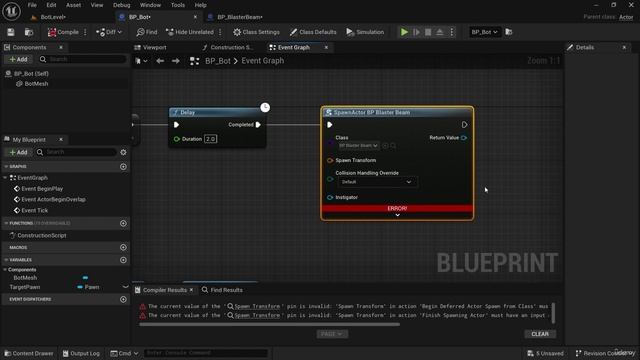Navigate forward in the graph history
This screenshot has height=360, width=640.
point(176,61)
